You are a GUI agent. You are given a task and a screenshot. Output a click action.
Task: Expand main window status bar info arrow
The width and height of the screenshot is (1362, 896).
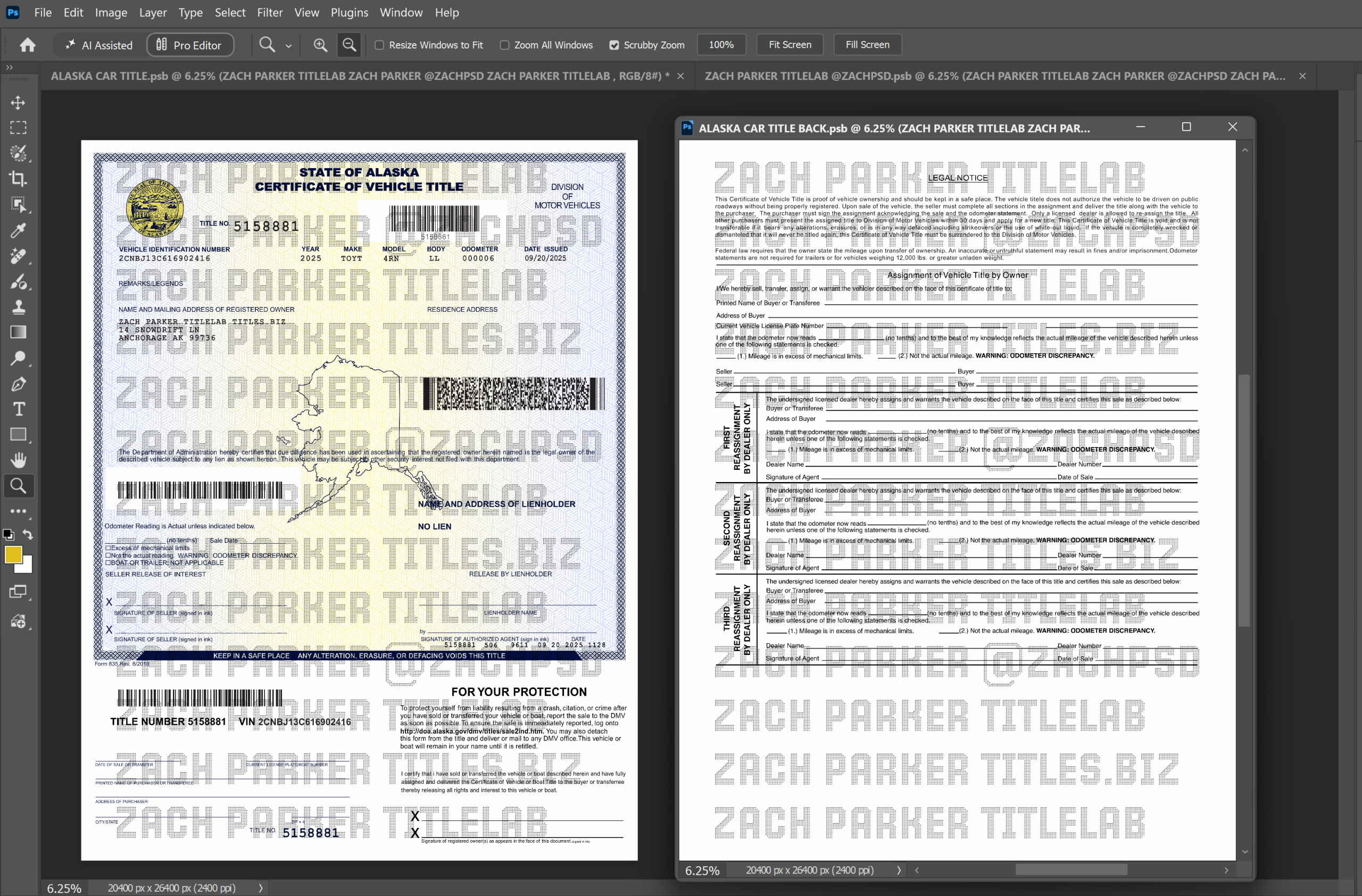point(260,888)
